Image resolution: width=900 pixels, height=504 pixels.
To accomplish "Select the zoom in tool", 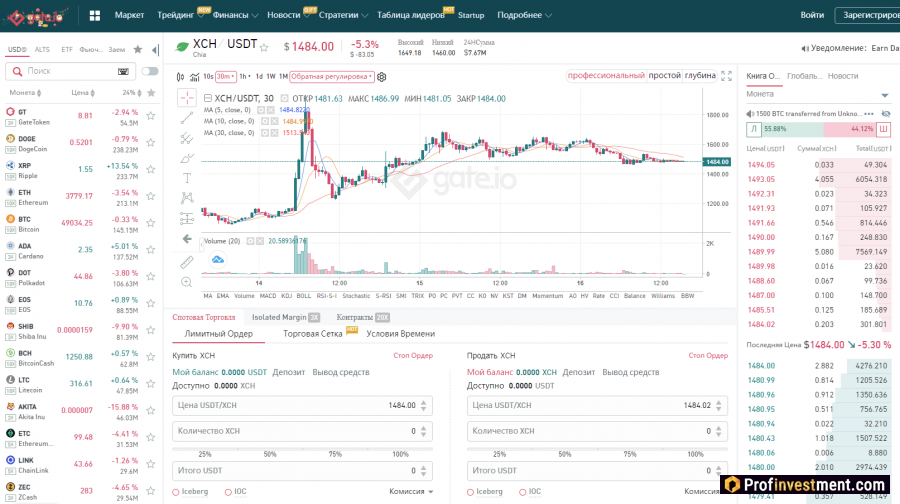I will (187, 282).
